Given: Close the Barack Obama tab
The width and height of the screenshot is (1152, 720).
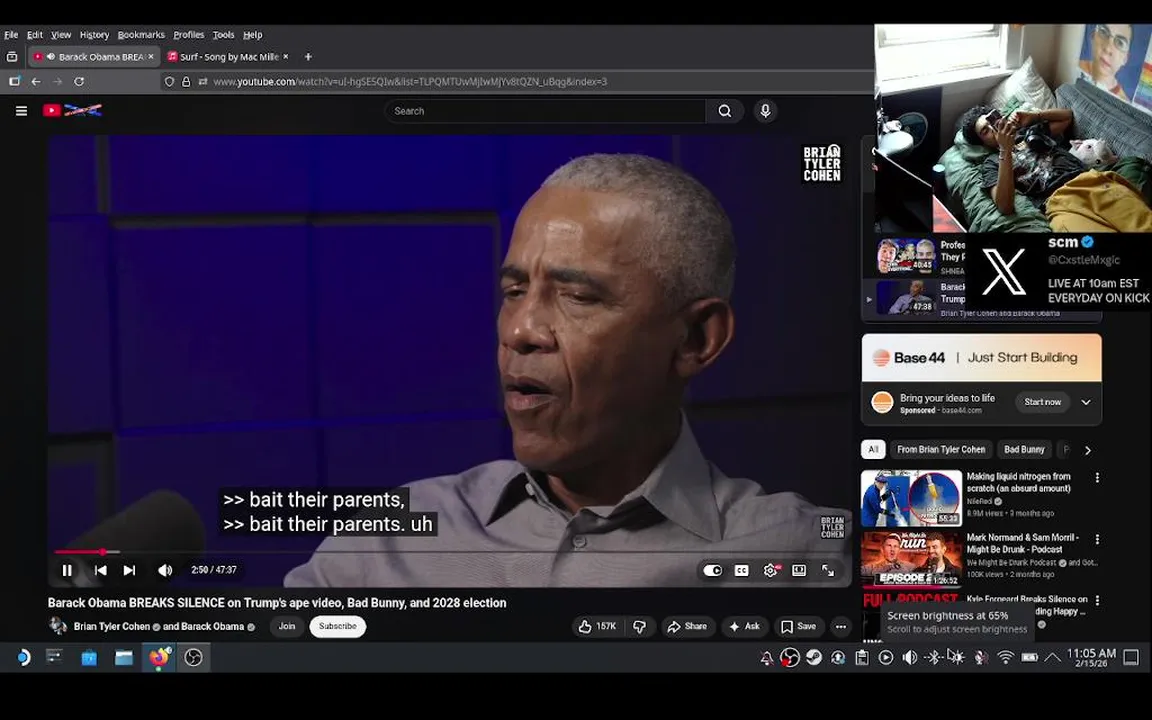Looking at the screenshot, I should [x=151, y=57].
